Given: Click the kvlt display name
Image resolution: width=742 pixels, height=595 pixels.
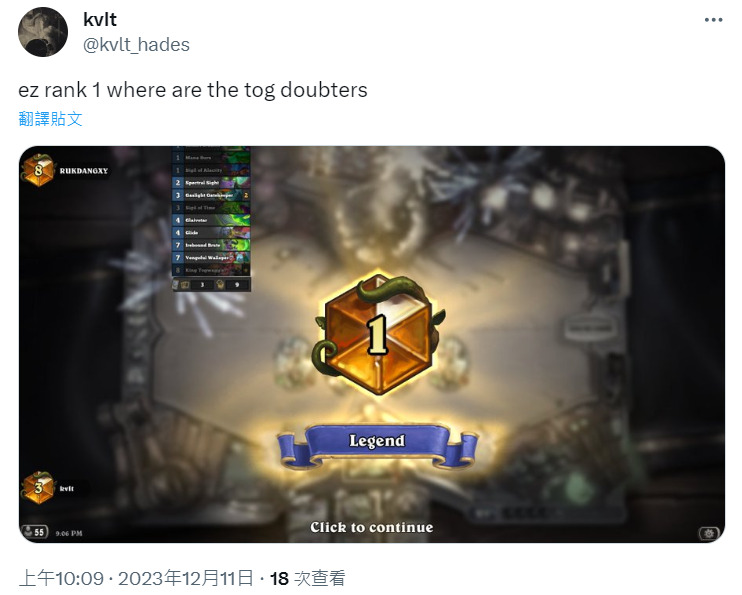Looking at the screenshot, I should [x=100, y=19].
